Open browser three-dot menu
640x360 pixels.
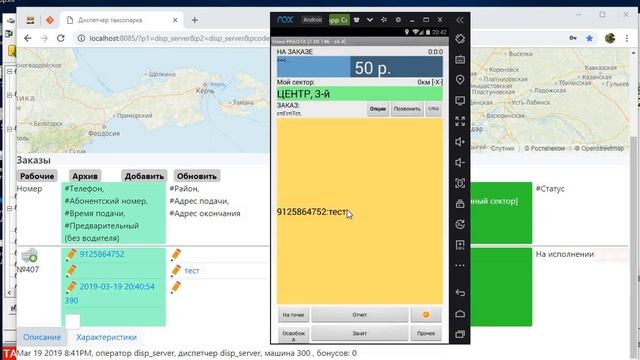click(627, 38)
